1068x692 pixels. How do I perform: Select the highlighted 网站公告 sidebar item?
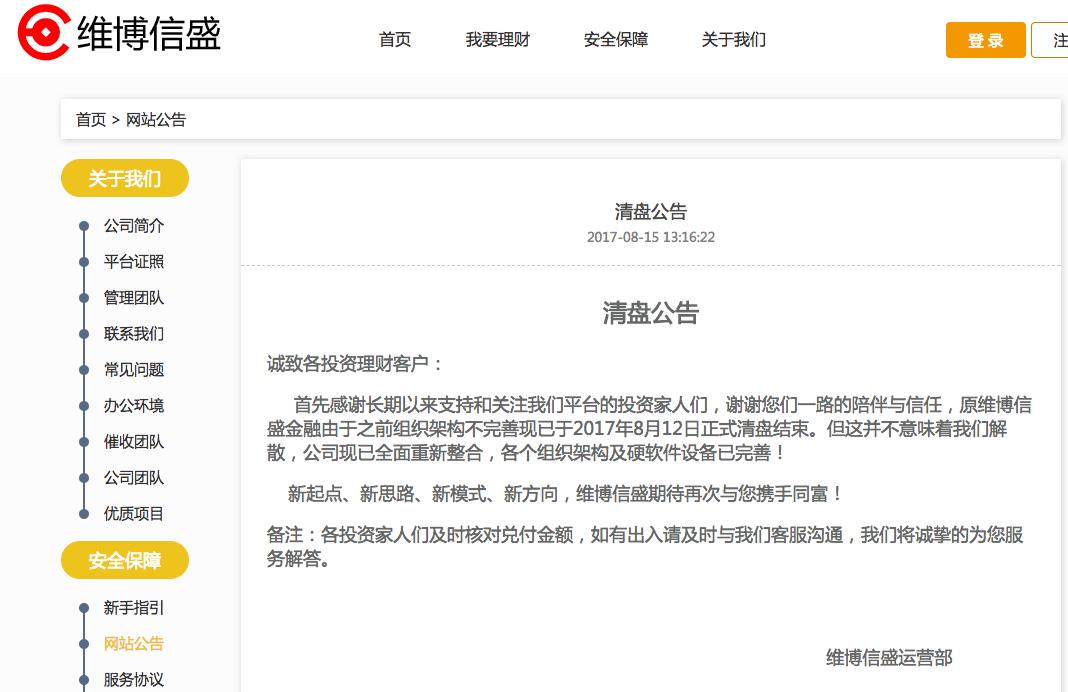pyautogui.click(x=133, y=644)
